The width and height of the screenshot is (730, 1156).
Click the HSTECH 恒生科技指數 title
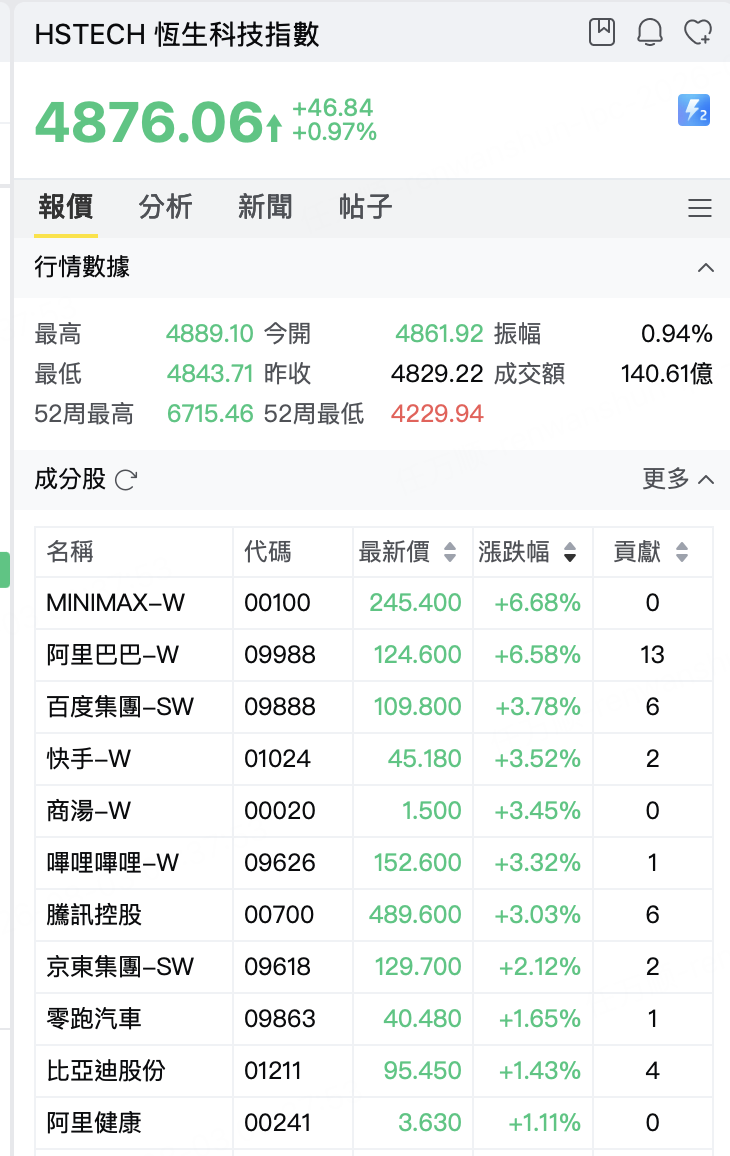tap(177, 35)
